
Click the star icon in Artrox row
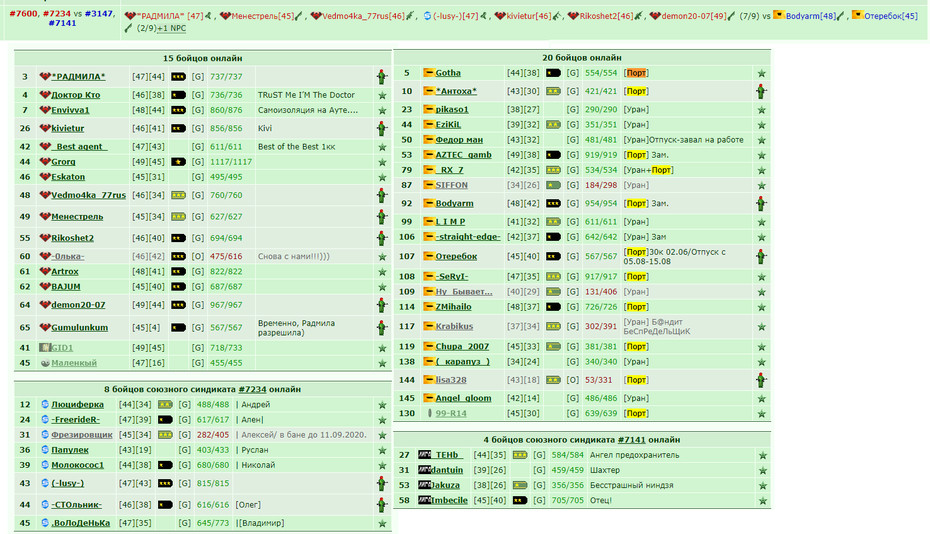pyautogui.click(x=382, y=272)
